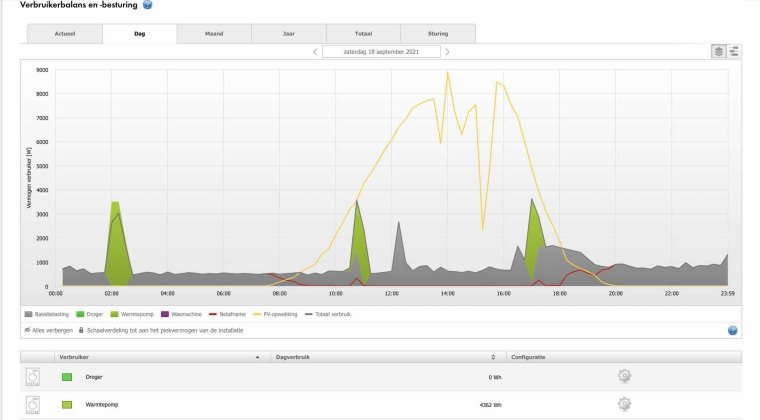Viewport: 760px width, 420px height.
Task: Select stacked layers chart view icon
Action: [719, 51]
